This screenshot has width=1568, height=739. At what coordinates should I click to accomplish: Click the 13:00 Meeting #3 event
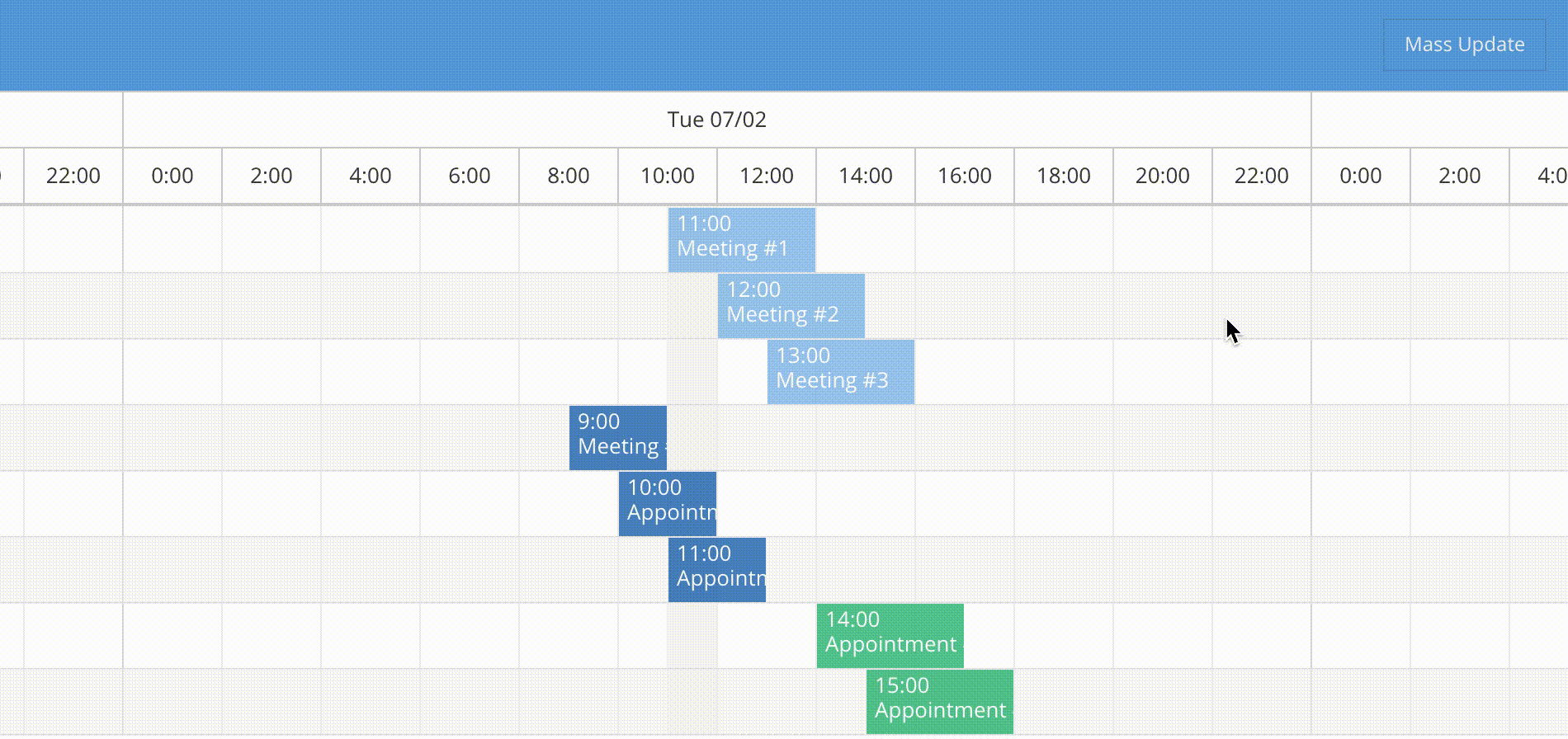click(x=840, y=371)
